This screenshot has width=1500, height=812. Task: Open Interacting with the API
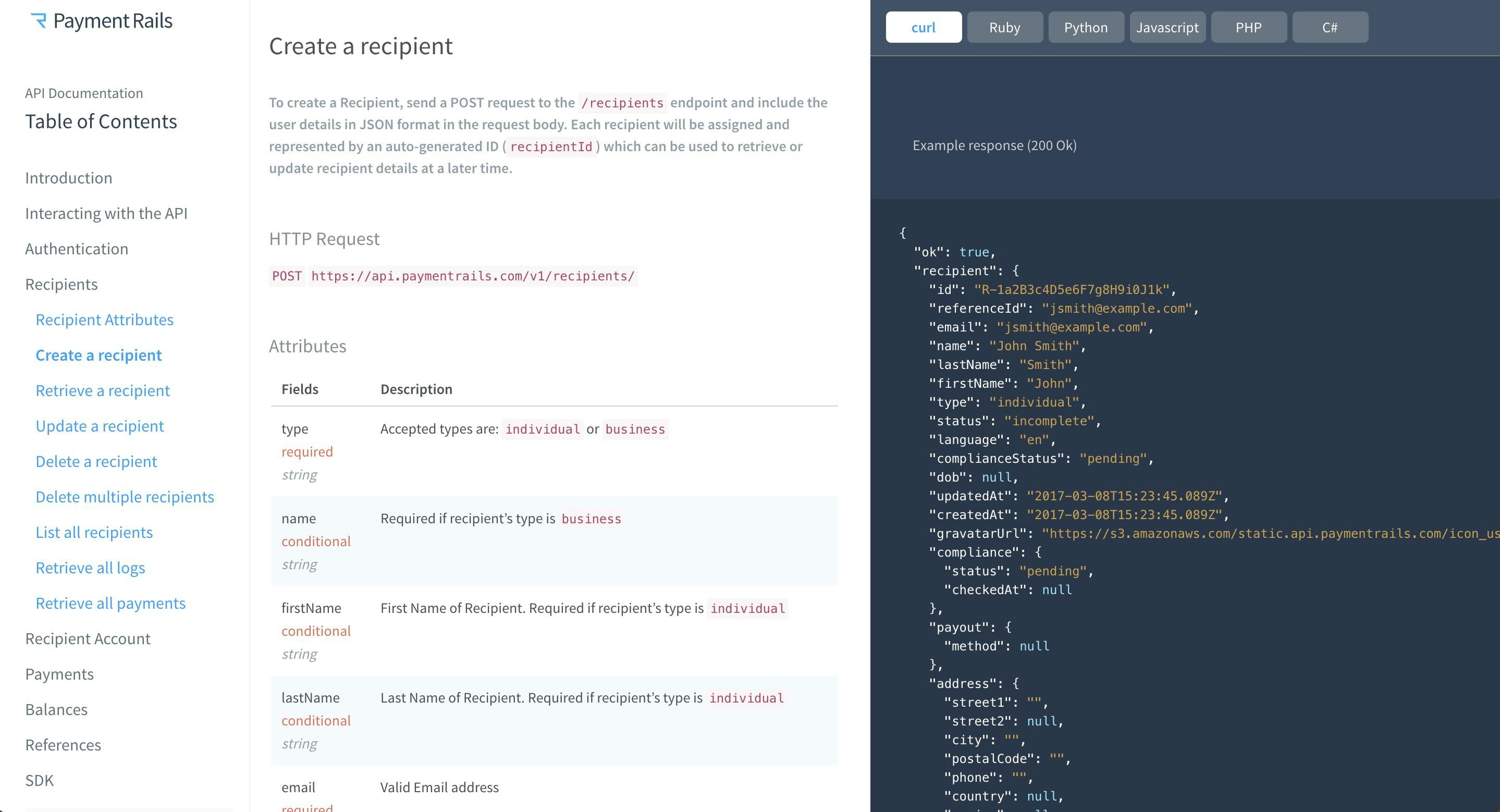(106, 213)
